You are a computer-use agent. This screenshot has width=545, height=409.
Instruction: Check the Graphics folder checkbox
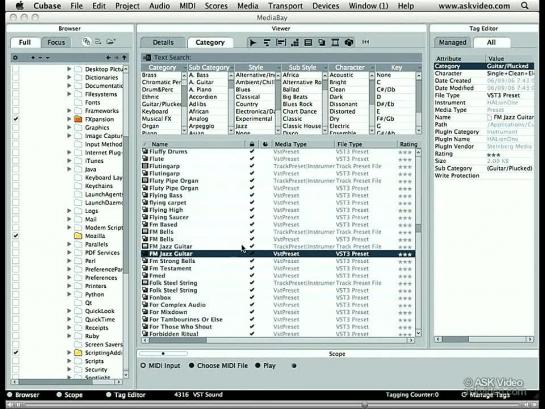coord(16,127)
